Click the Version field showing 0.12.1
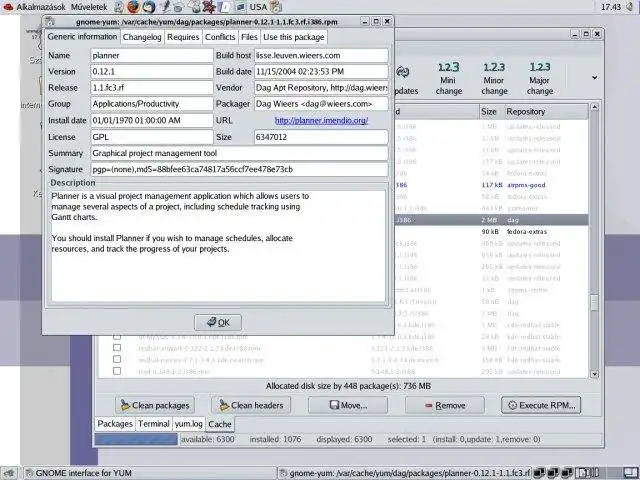This screenshot has width=640, height=480. click(151, 71)
